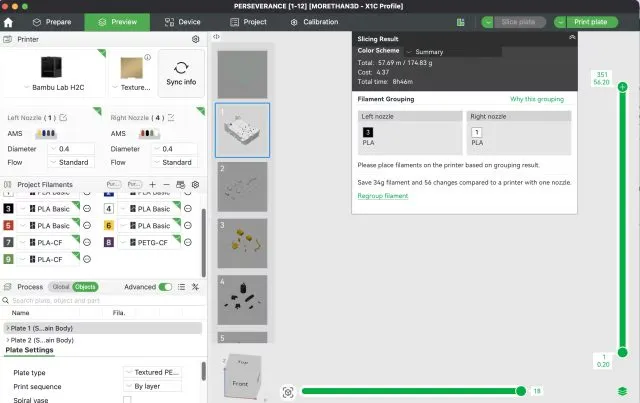Viewport: 640px width, 403px height.
Task: Switch to the Prepare tab
Action: click(52, 21)
